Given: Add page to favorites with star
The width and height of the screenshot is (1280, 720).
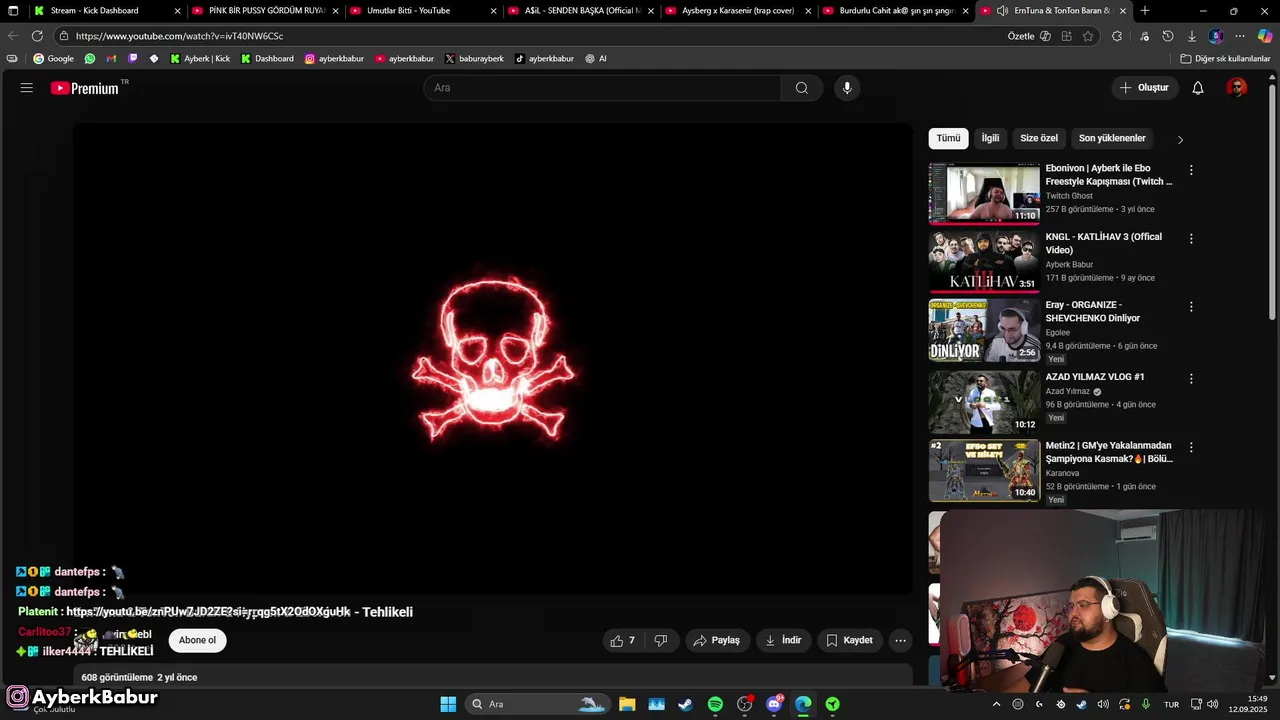Looking at the screenshot, I should [1088, 36].
